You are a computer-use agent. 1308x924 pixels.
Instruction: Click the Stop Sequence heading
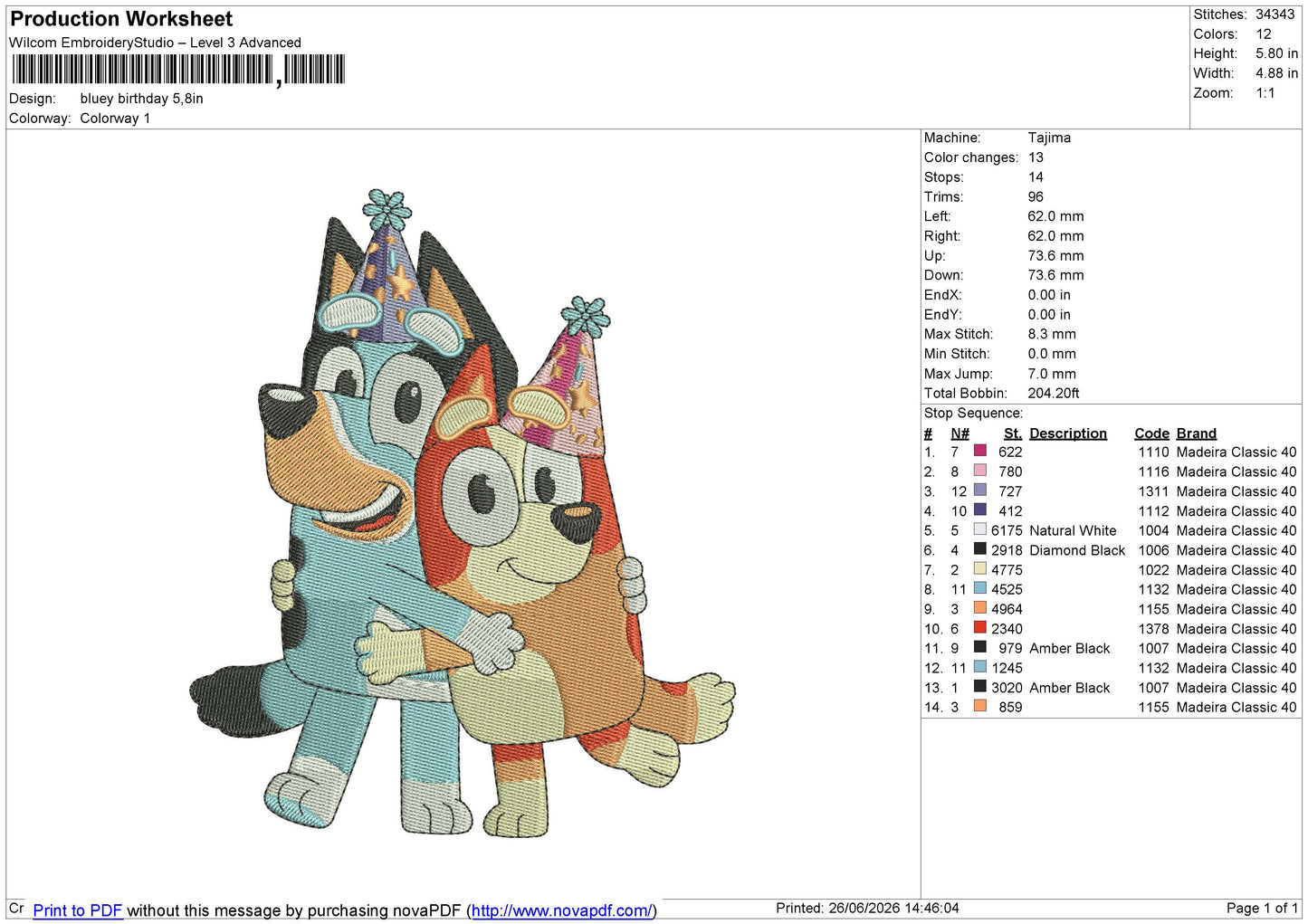973,414
